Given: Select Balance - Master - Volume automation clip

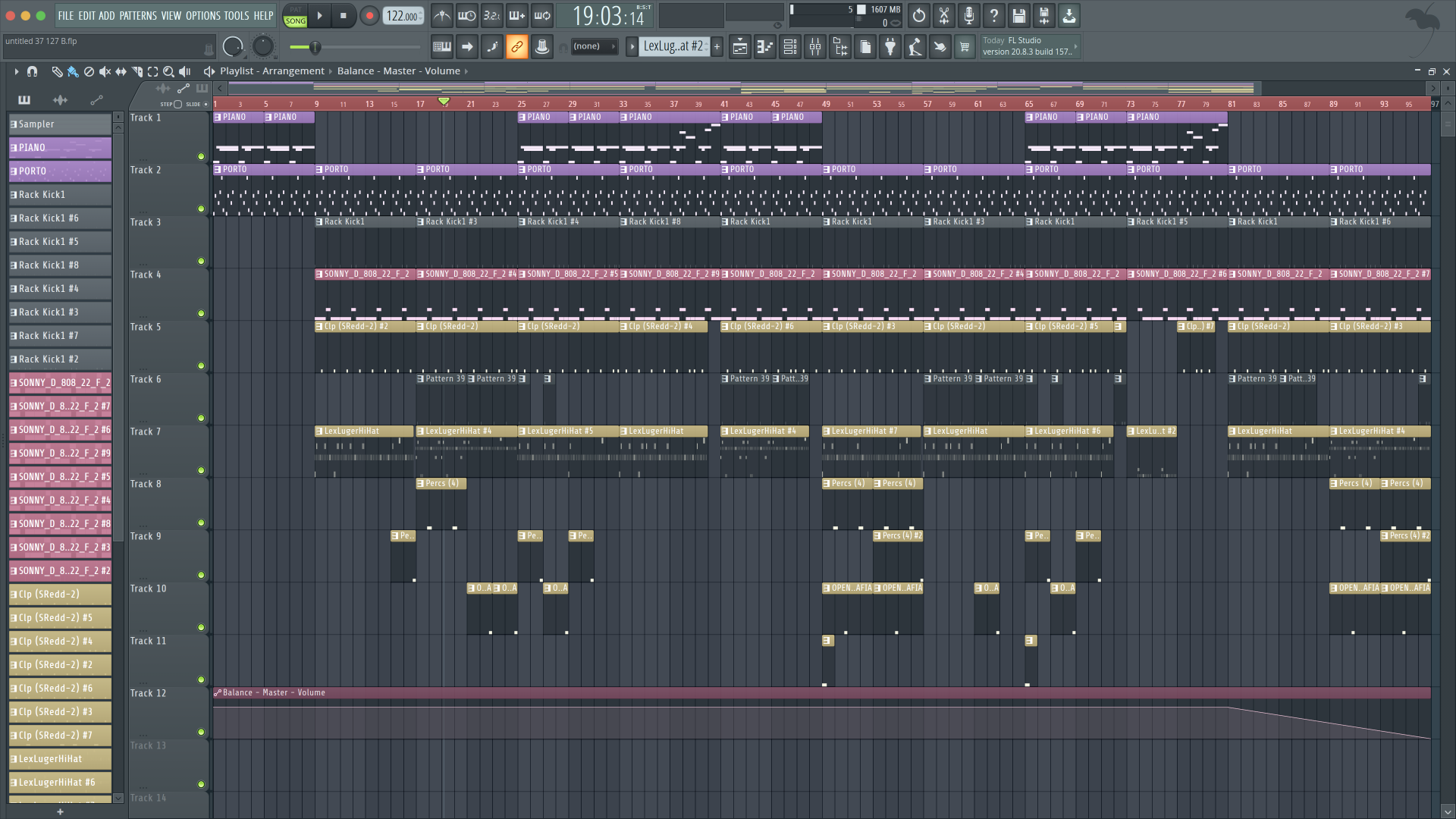Looking at the screenshot, I should (x=821, y=693).
